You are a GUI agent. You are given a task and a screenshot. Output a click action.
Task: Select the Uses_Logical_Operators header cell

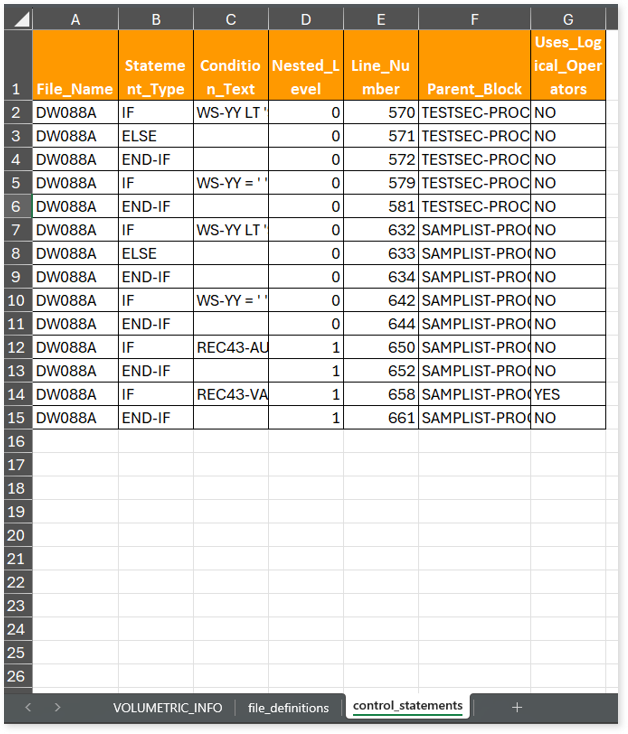pos(567,65)
